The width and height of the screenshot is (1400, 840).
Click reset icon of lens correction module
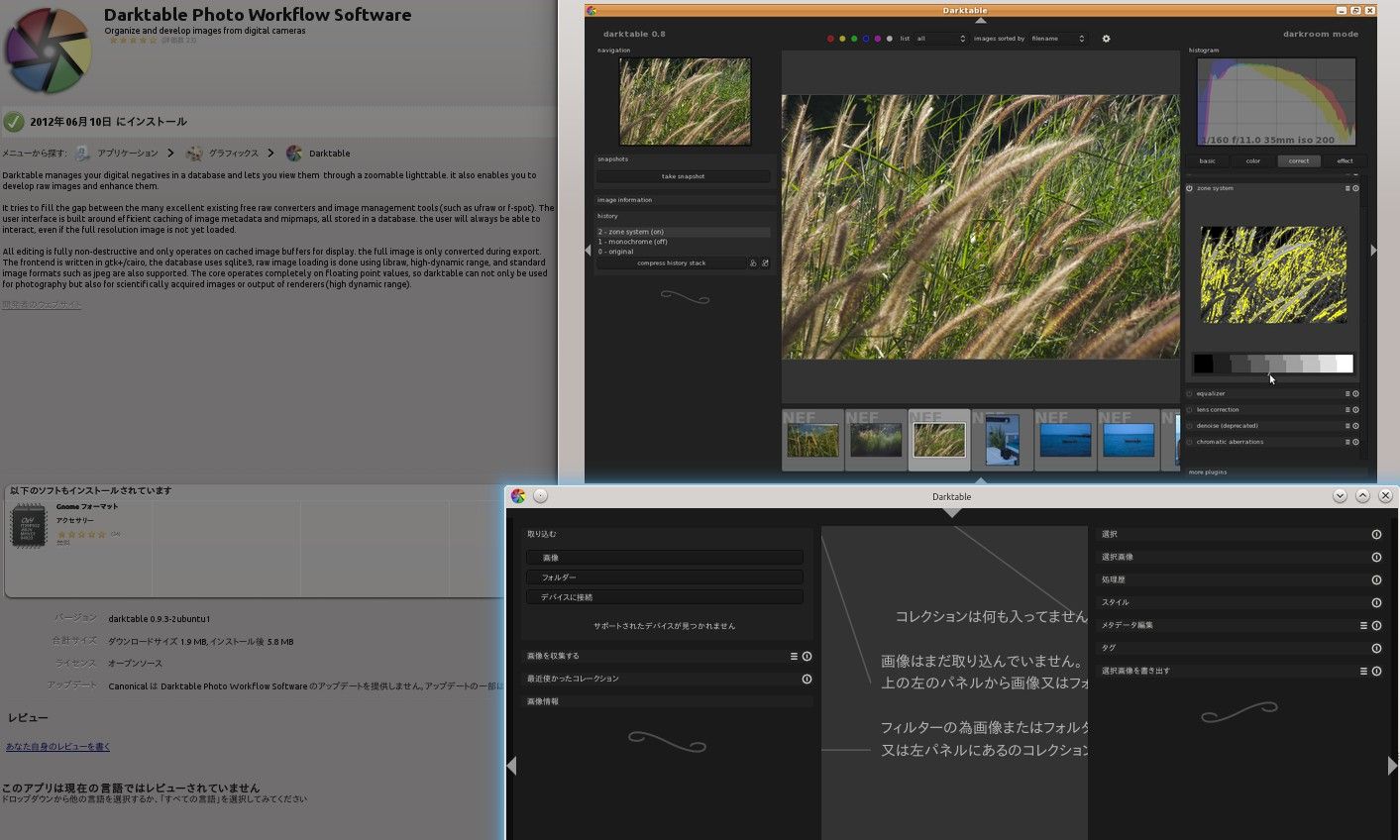1356,409
